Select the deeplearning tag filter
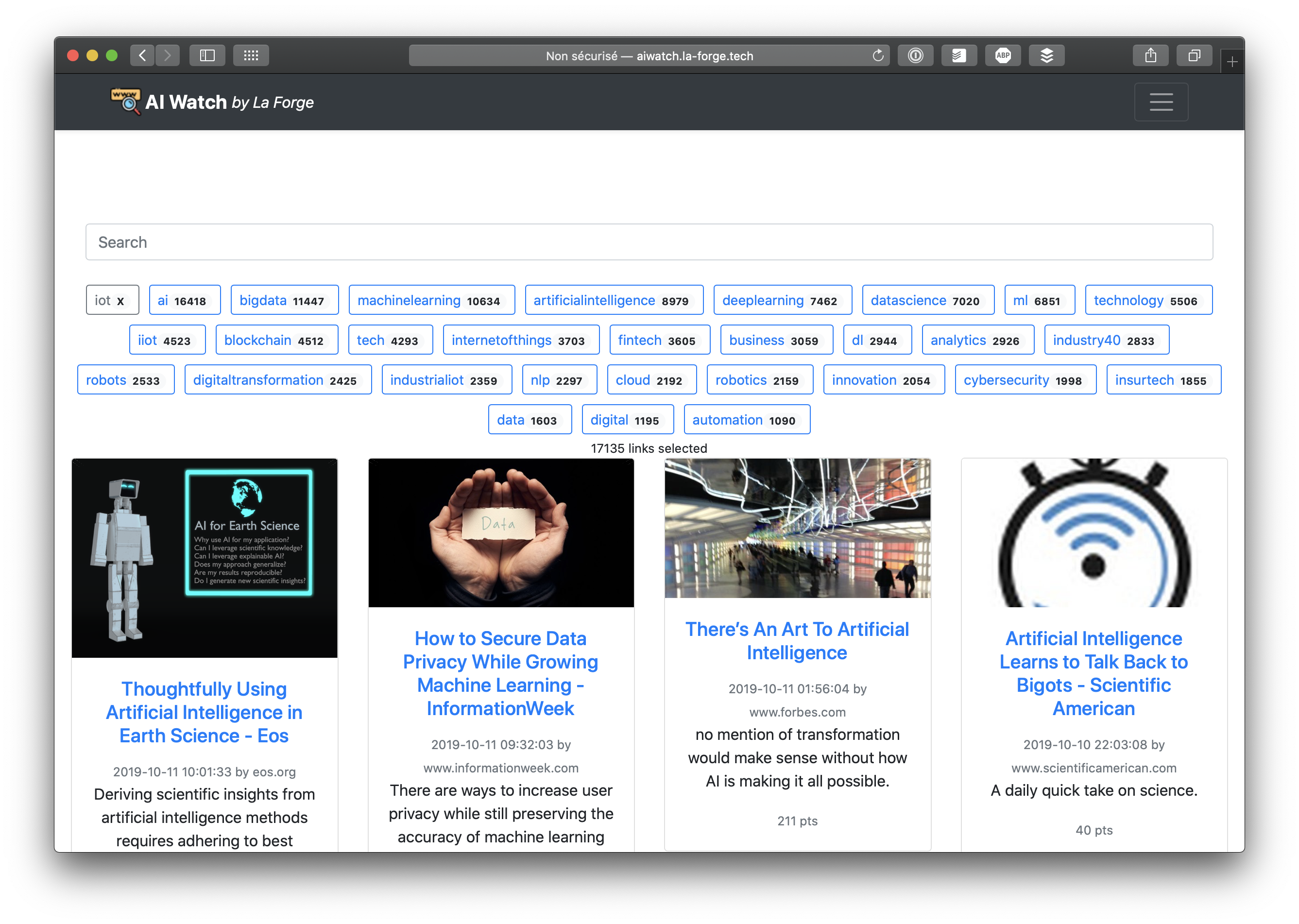1299x924 pixels. (782, 300)
